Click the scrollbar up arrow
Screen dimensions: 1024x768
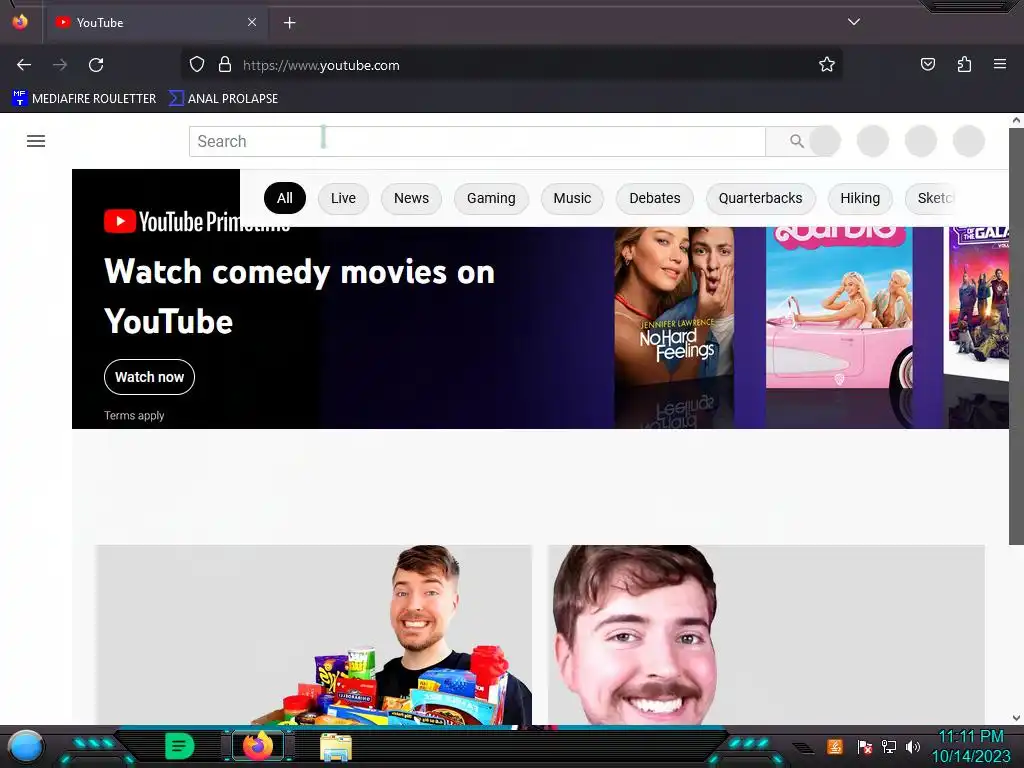pyautogui.click(x=1016, y=120)
